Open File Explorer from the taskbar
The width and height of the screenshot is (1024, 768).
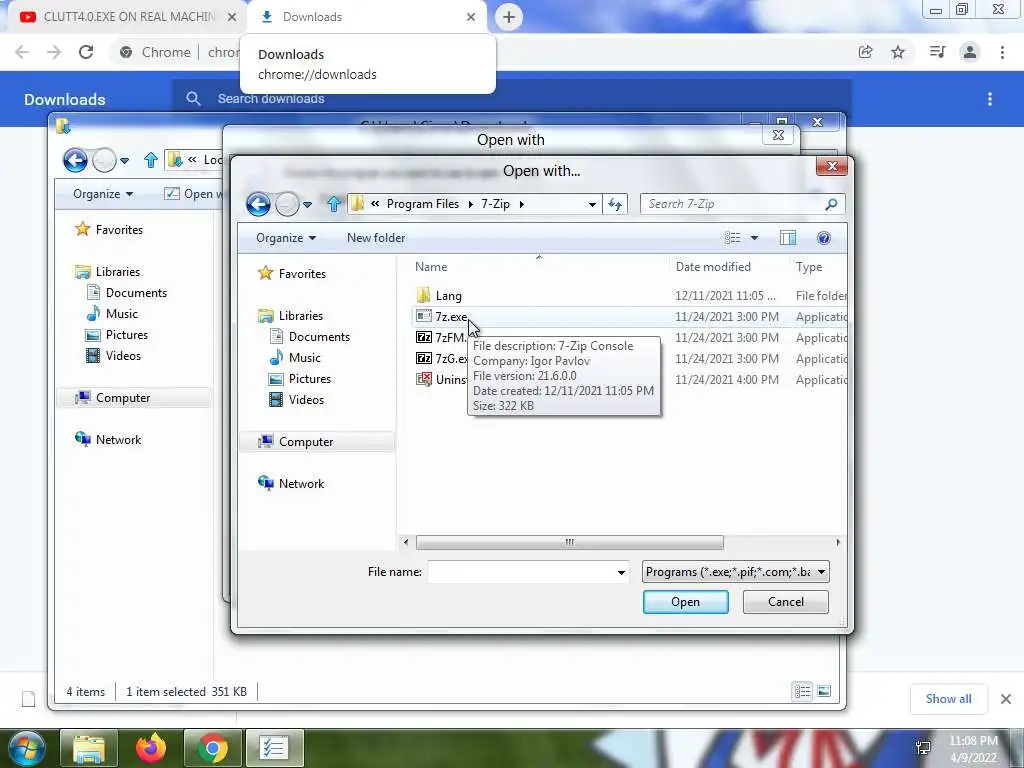[89, 748]
